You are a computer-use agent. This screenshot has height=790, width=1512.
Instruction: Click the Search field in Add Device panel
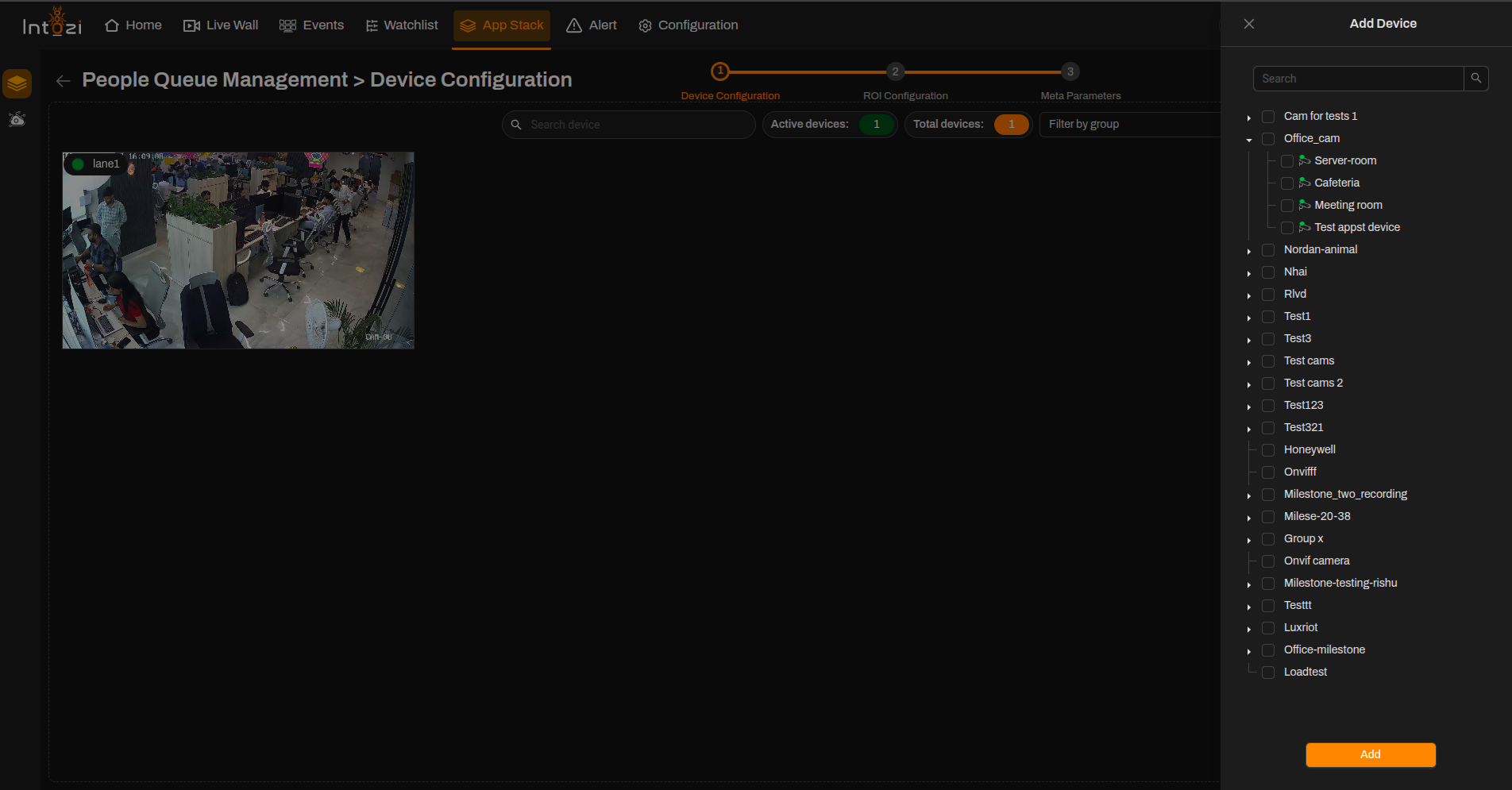(x=1359, y=79)
